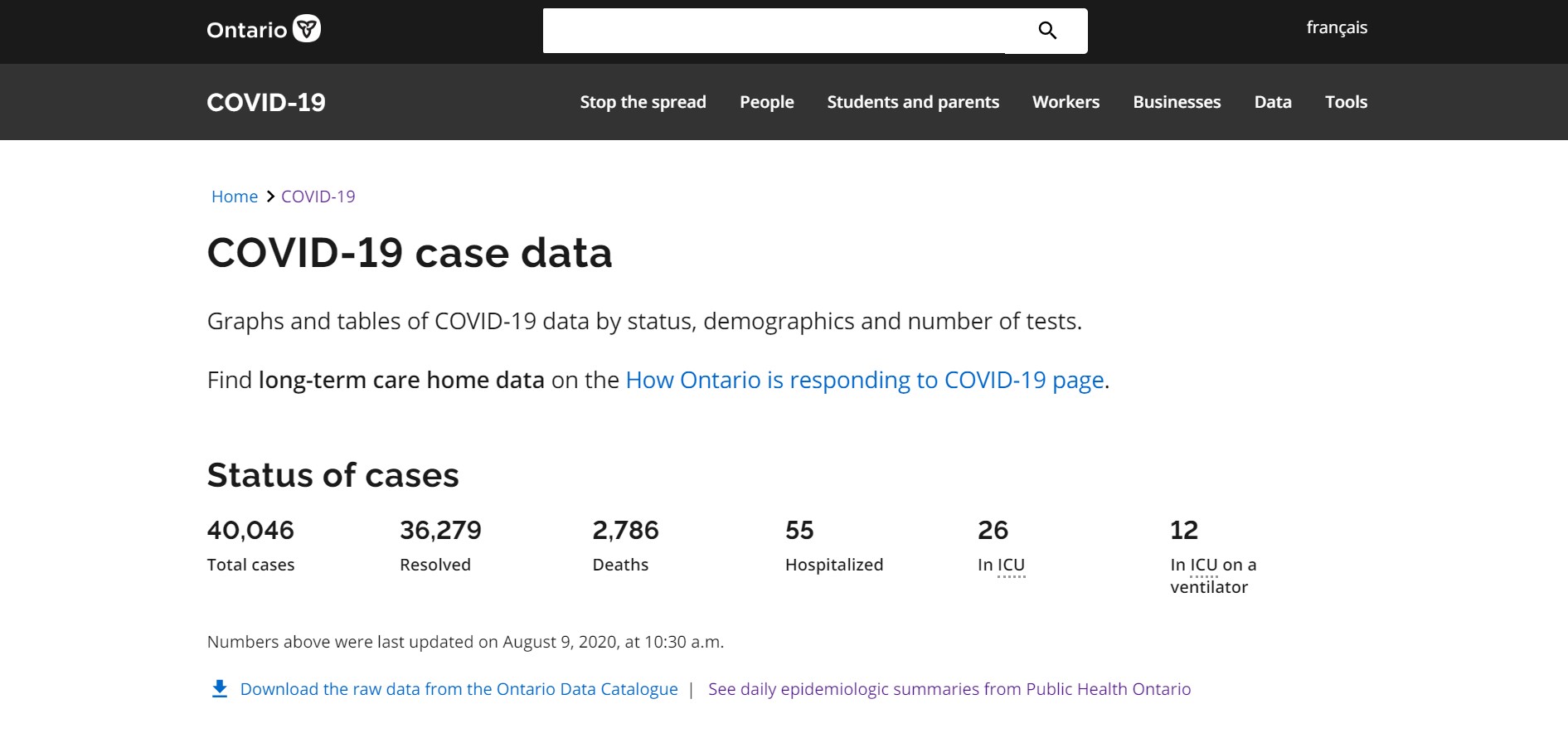Viewport: 1568px width, 743px height.
Task: Click the '2,786' deaths value
Action: 625,530
